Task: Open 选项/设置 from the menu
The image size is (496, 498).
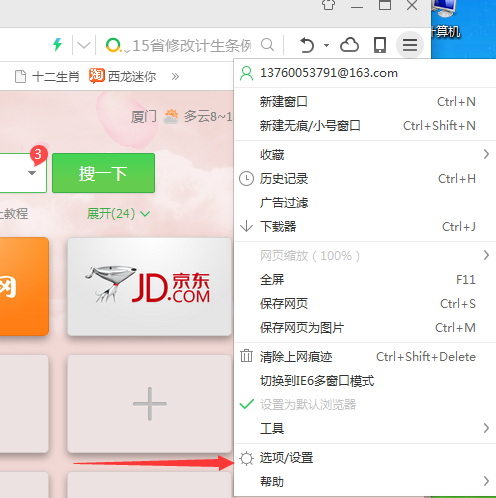Action: click(365, 458)
